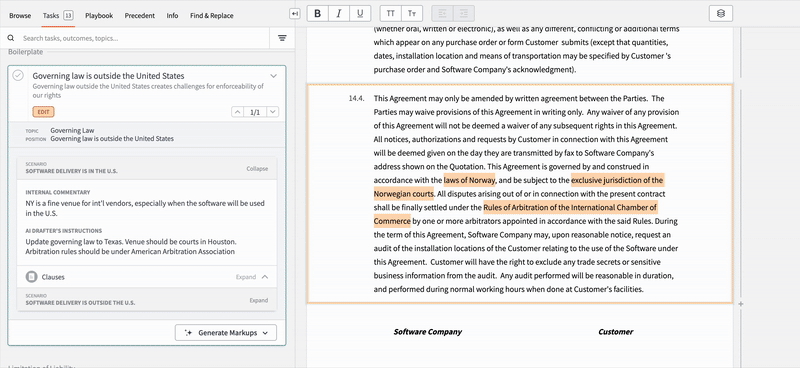This screenshot has height=368, width=800.
Task: Go to next occurrence arrow
Action: coord(273,112)
